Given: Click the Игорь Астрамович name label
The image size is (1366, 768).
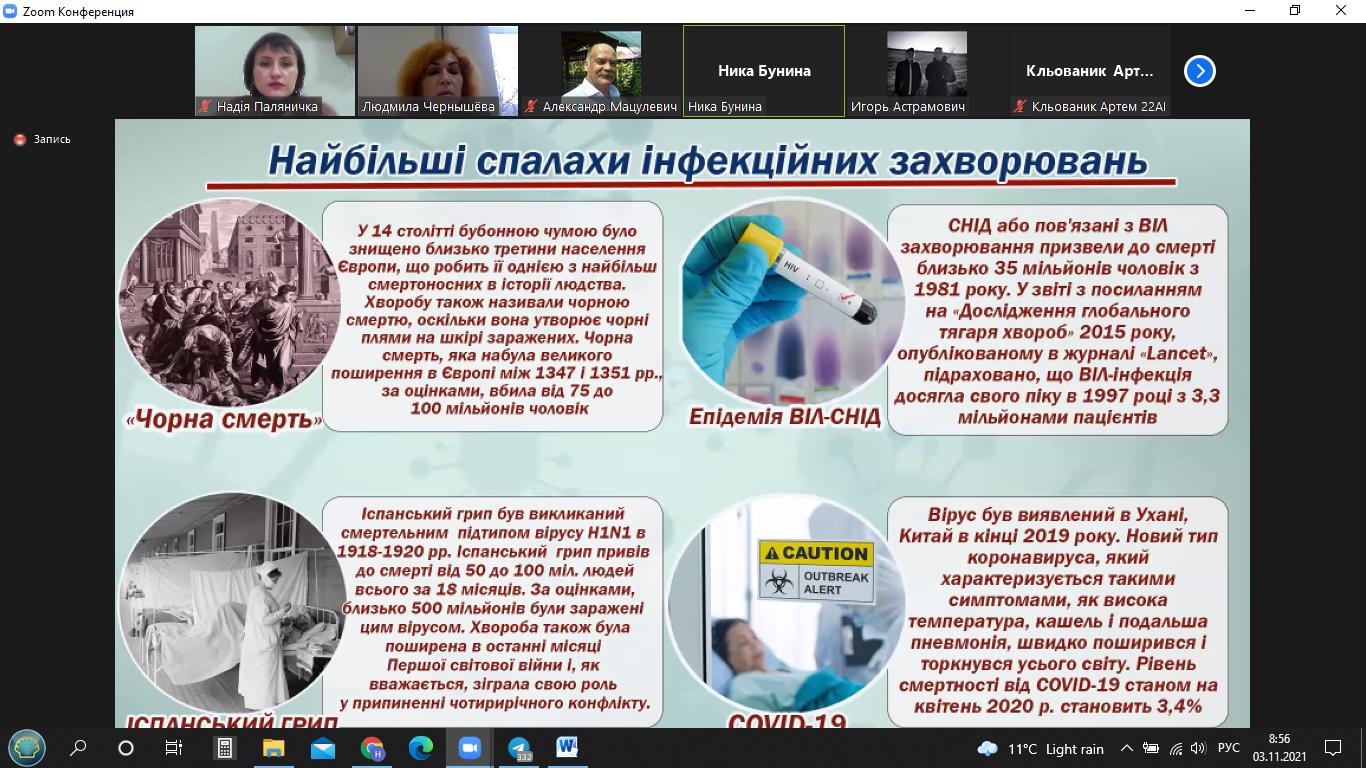Looking at the screenshot, I should [908, 107].
